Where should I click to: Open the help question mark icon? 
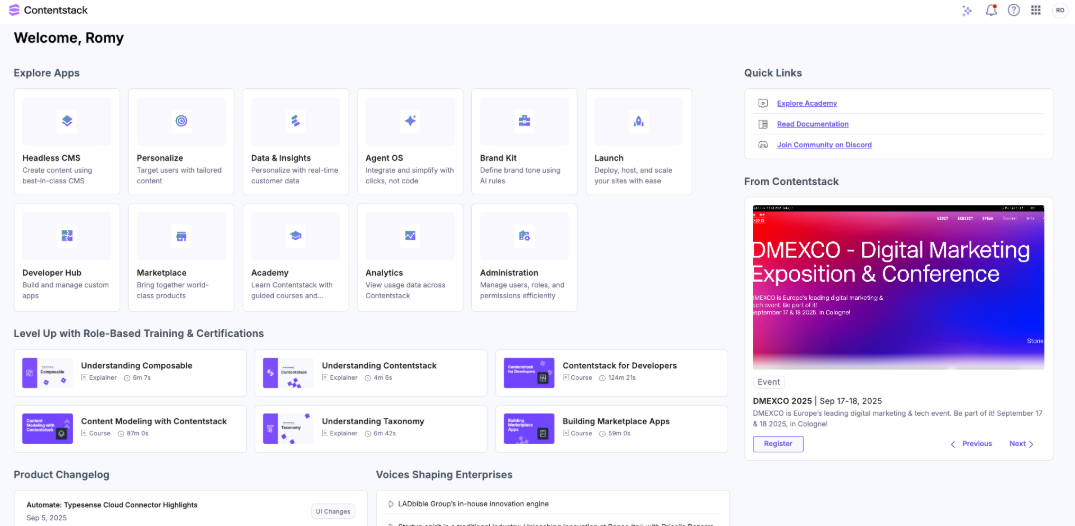1013,10
